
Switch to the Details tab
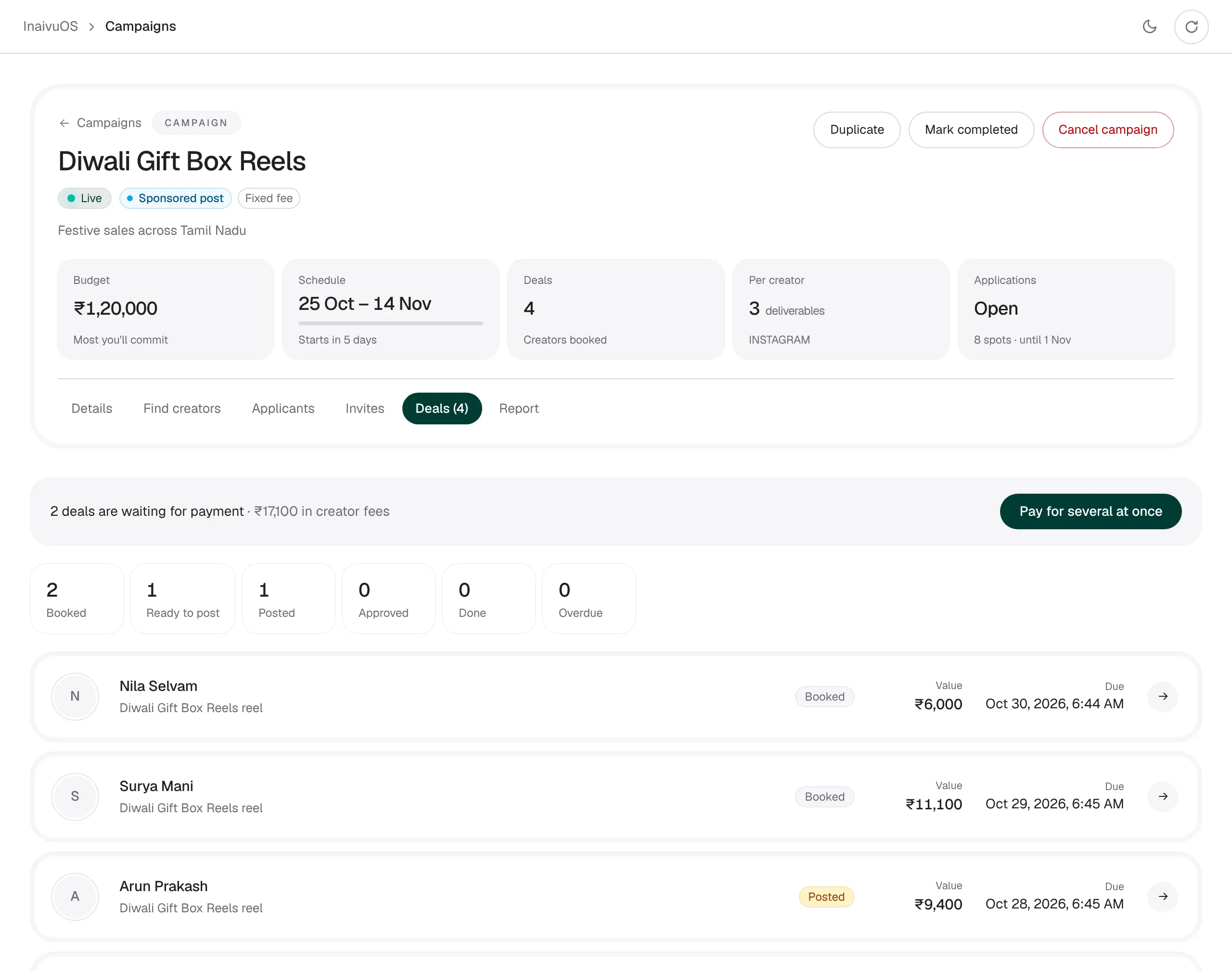[x=91, y=408]
